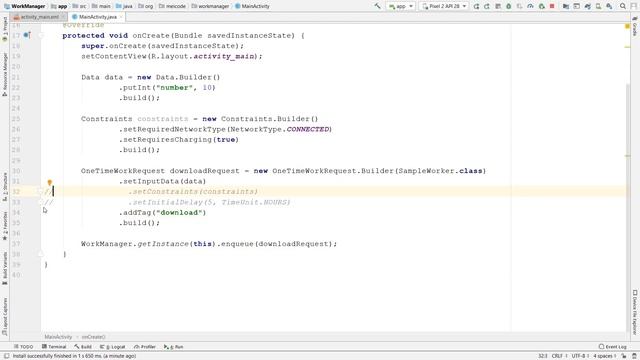Switch to the activity_main.xml editor tab

(38, 17)
